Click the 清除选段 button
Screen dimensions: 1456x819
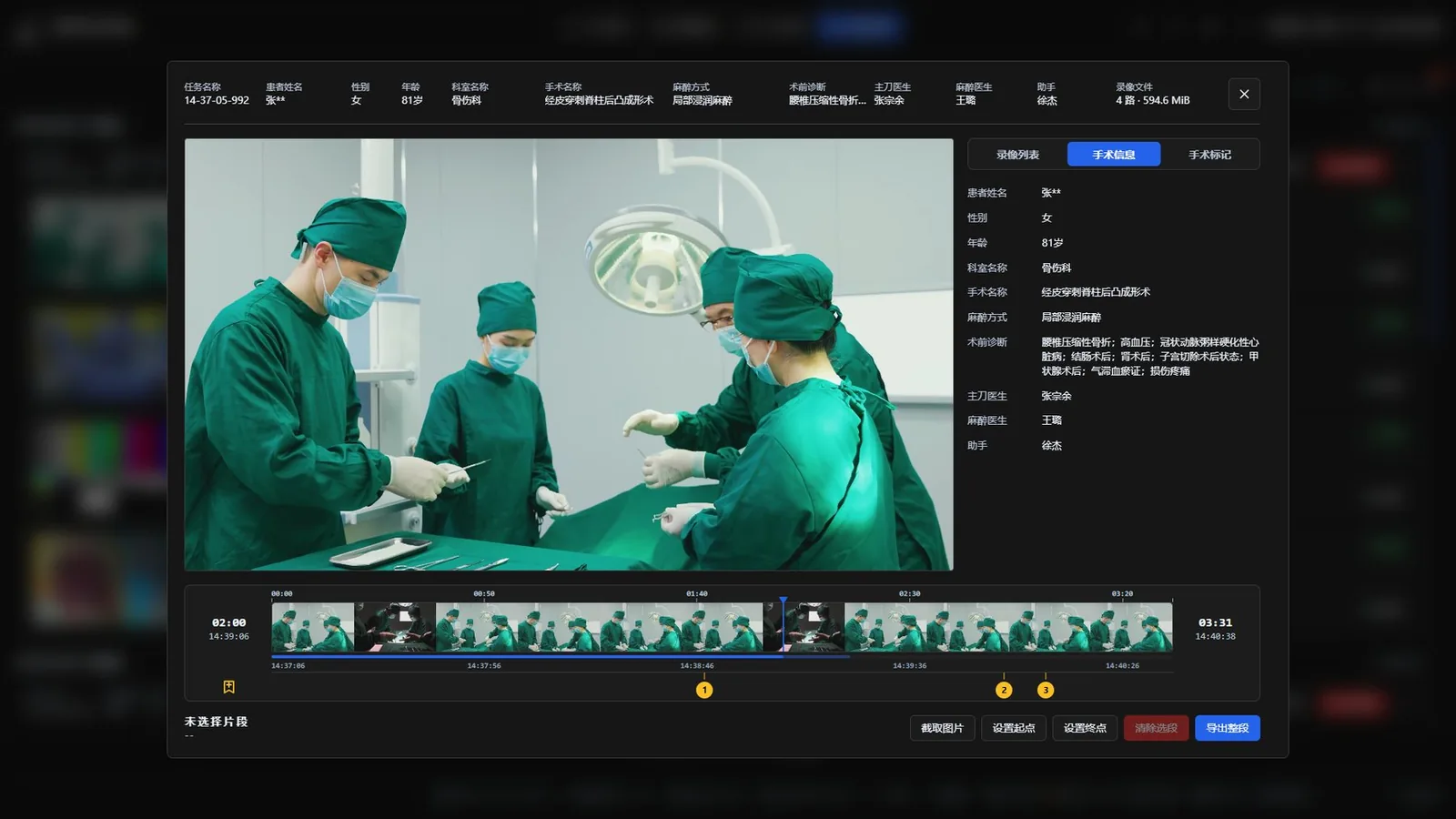[x=1156, y=728]
